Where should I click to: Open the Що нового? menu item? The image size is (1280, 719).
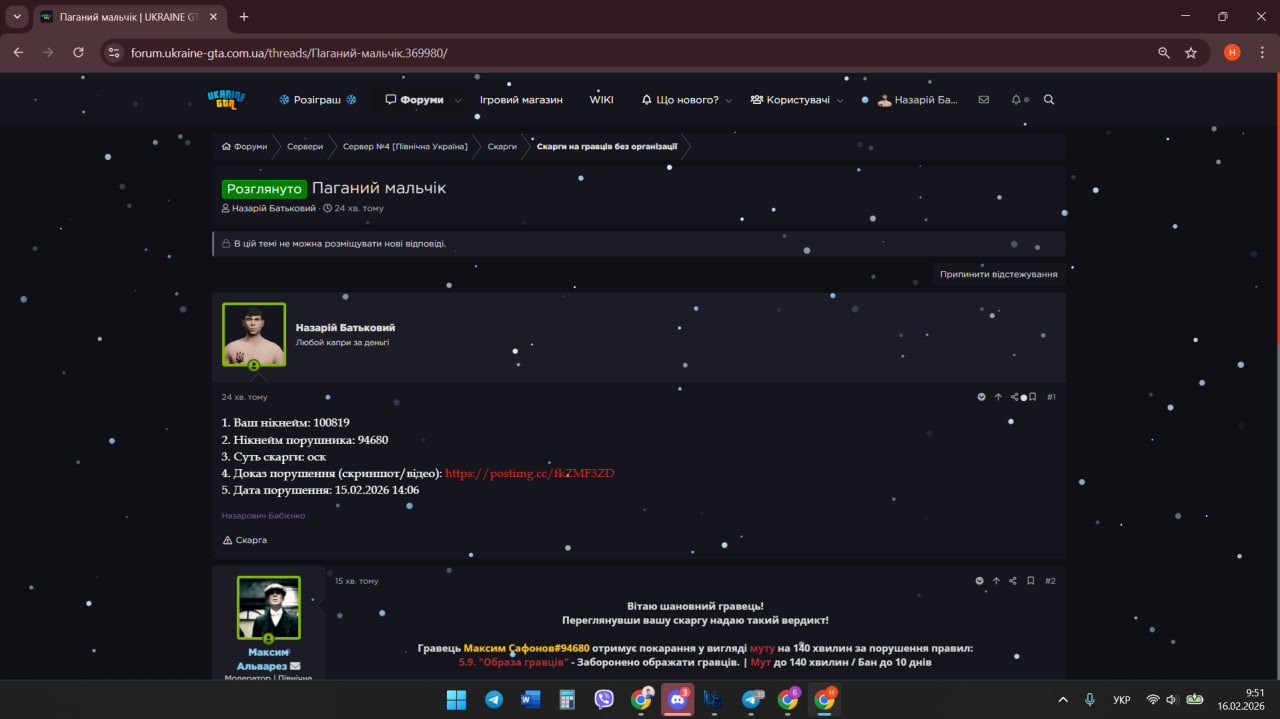680,100
